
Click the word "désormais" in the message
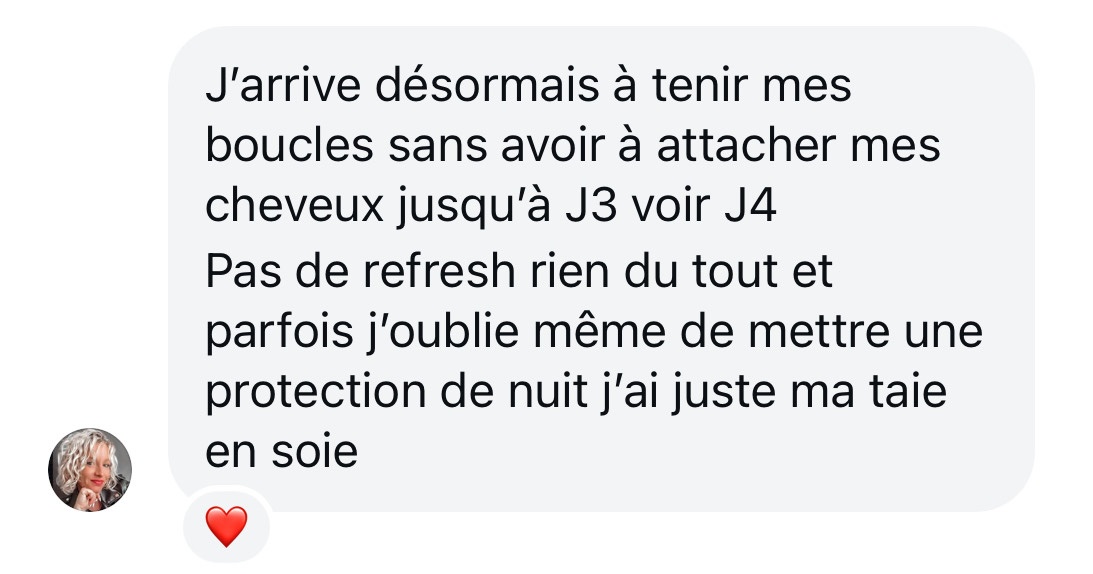(x=487, y=86)
